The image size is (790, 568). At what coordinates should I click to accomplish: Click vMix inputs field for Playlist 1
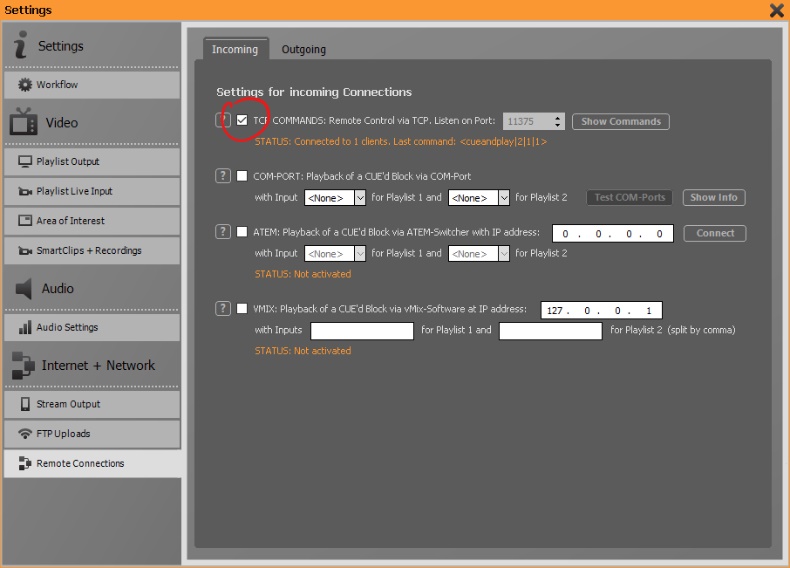point(362,331)
